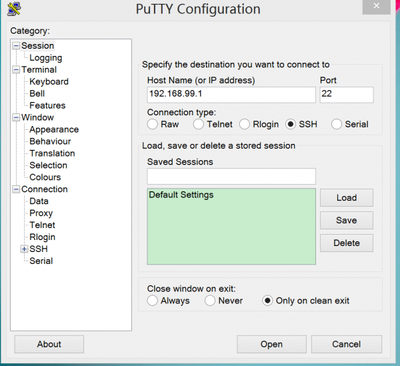
Task: Open the Keyboard settings category
Action: click(x=49, y=82)
